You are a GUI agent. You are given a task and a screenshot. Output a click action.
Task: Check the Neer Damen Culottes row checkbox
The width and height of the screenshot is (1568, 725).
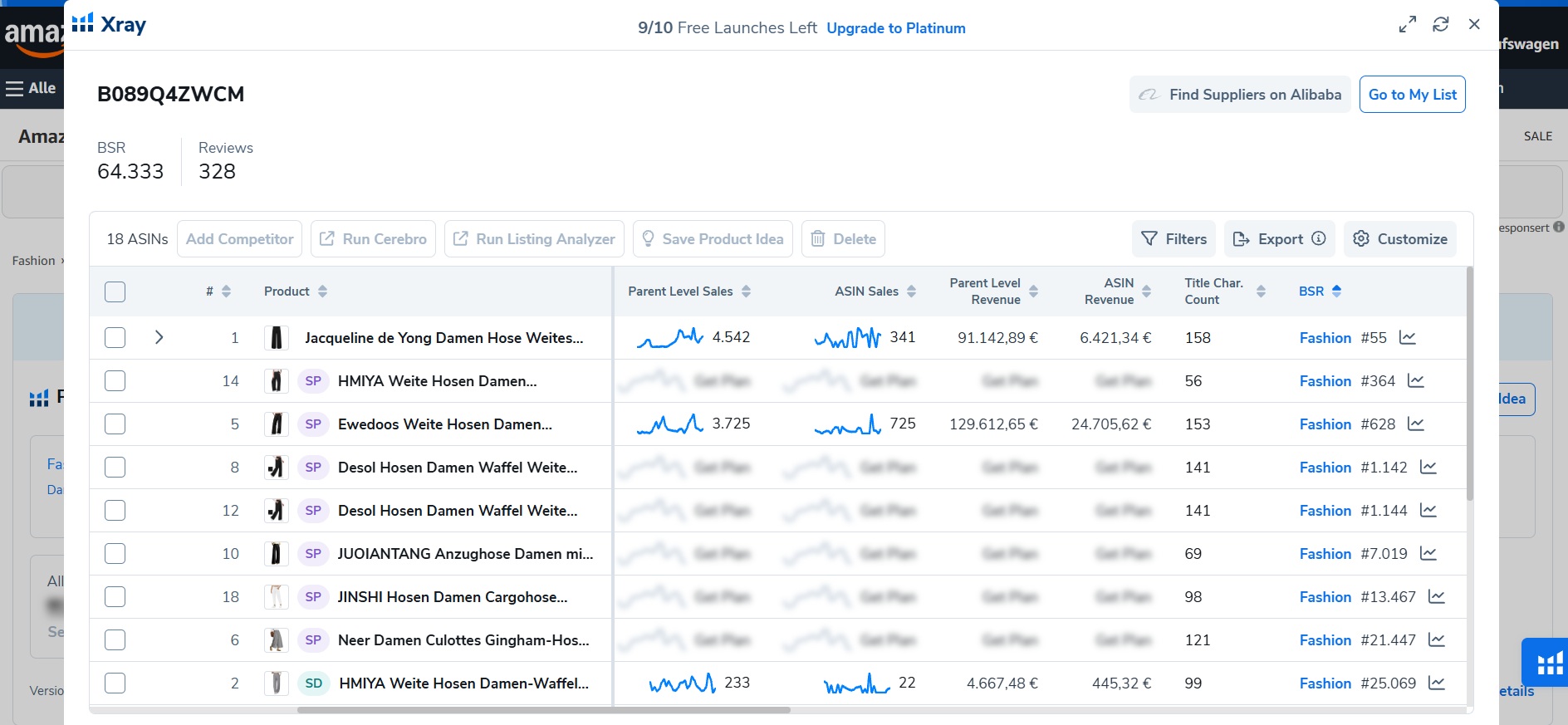coord(115,640)
